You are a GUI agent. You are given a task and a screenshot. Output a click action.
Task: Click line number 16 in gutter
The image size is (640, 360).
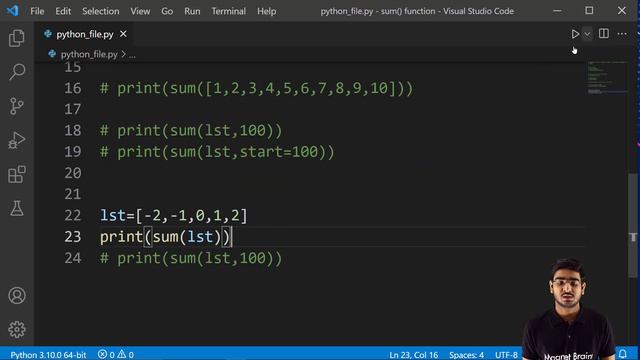(x=73, y=88)
